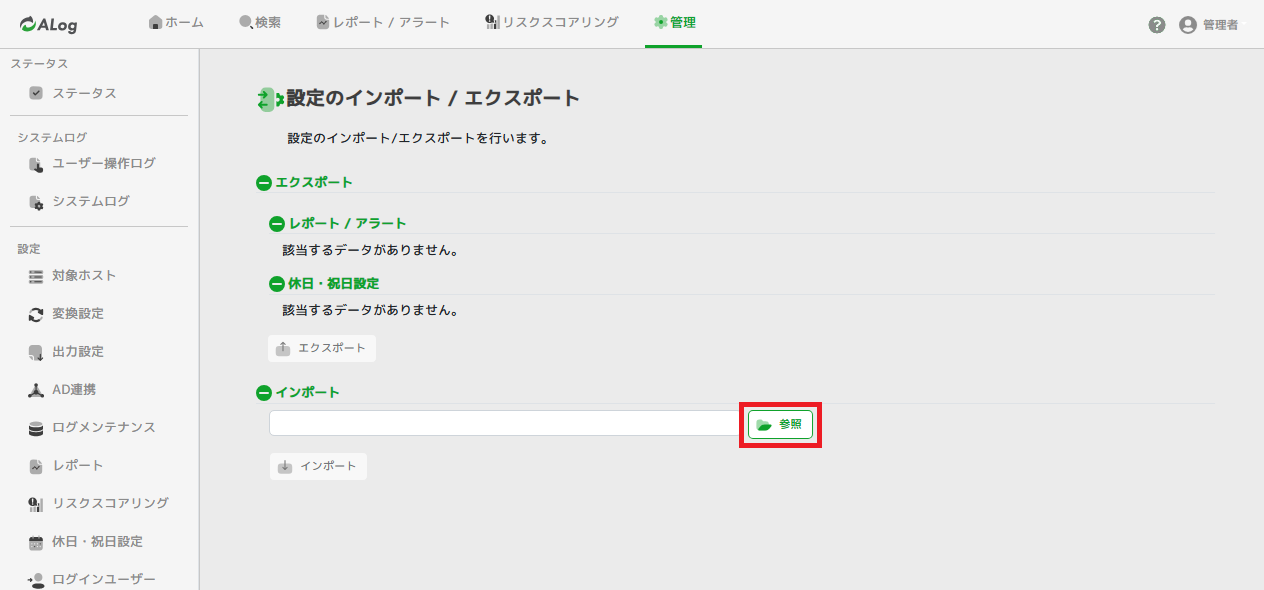Click the help question mark icon

point(1157,25)
